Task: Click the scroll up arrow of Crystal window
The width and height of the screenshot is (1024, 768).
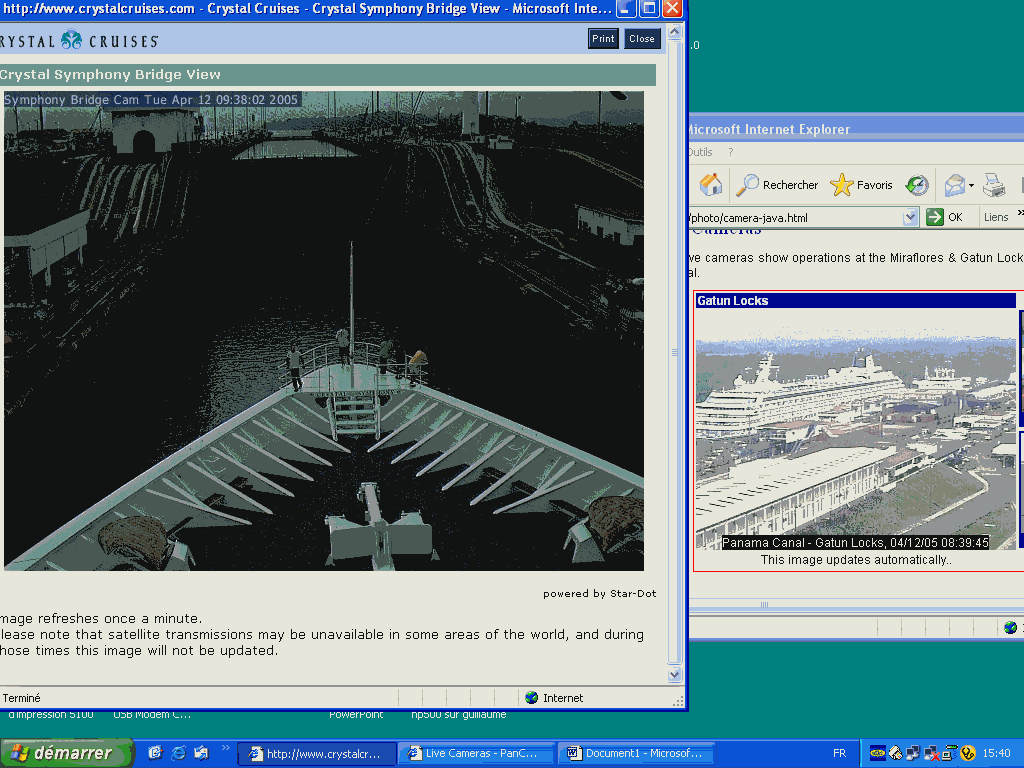Action: click(675, 31)
